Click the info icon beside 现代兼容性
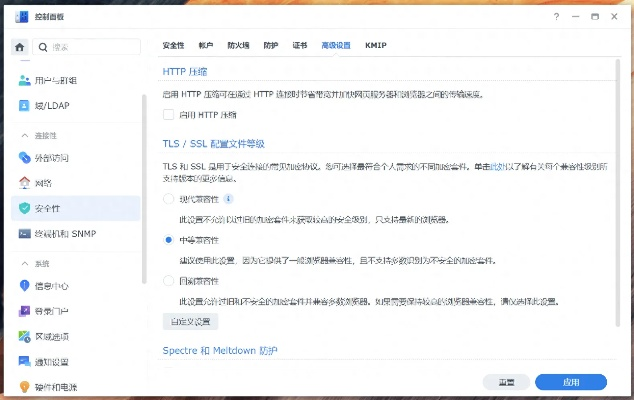Viewport: 634px width, 400px height. [228, 199]
